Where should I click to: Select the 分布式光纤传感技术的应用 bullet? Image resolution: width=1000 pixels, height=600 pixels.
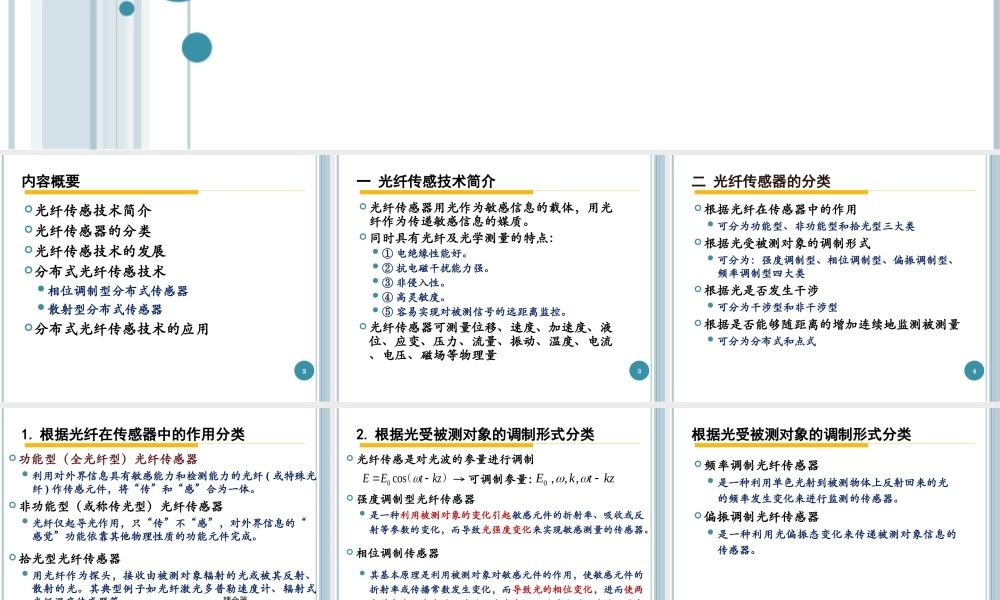click(x=121, y=328)
